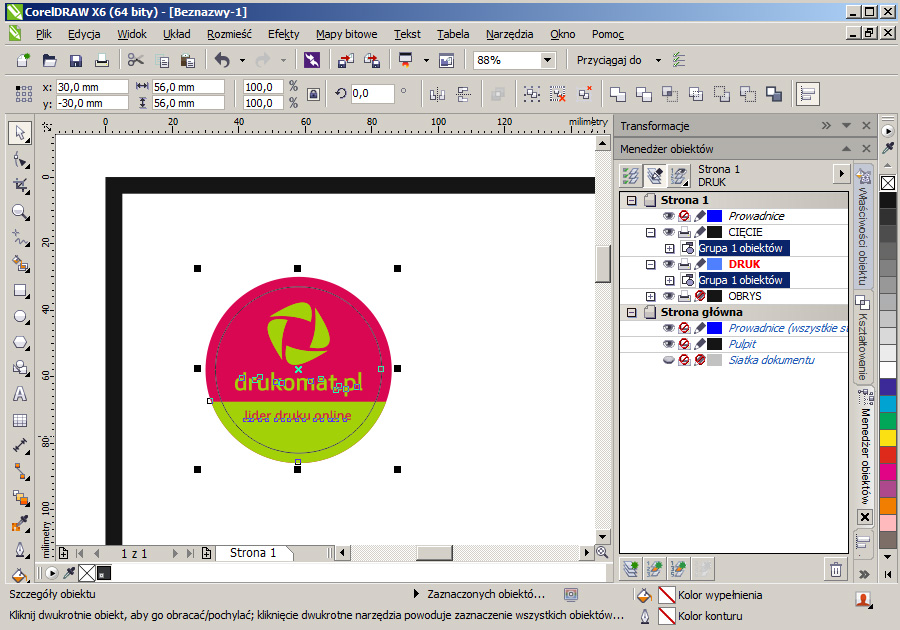Click the Paste clipboard icon
900x630 pixels.
pyautogui.click(x=188, y=60)
